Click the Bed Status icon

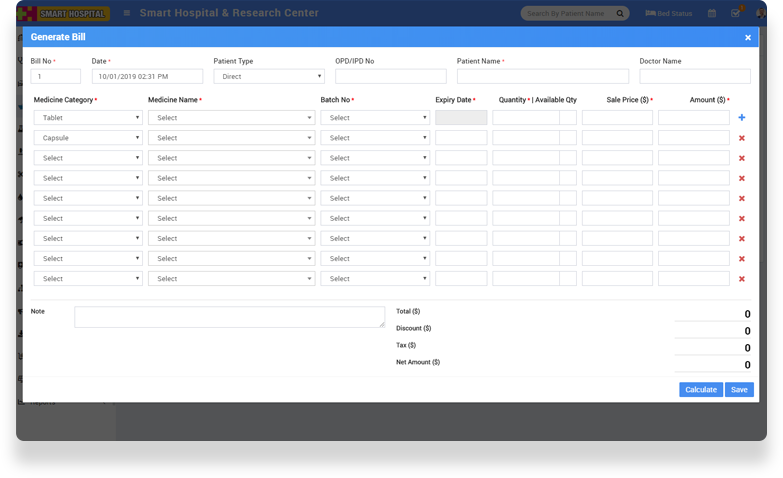[x=650, y=14]
